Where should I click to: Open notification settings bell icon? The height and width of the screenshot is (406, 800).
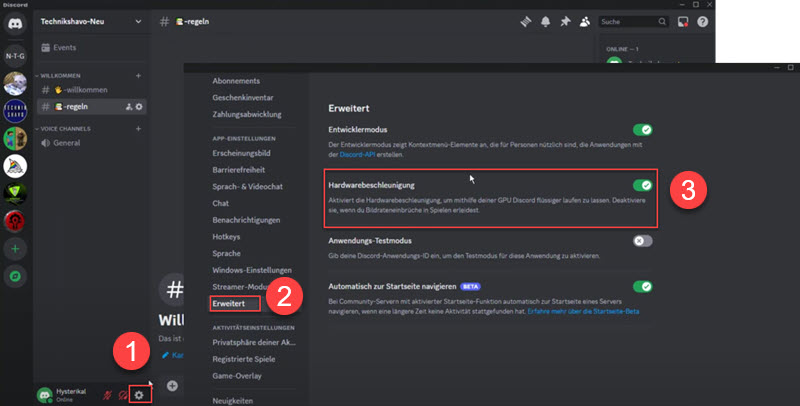click(x=545, y=21)
